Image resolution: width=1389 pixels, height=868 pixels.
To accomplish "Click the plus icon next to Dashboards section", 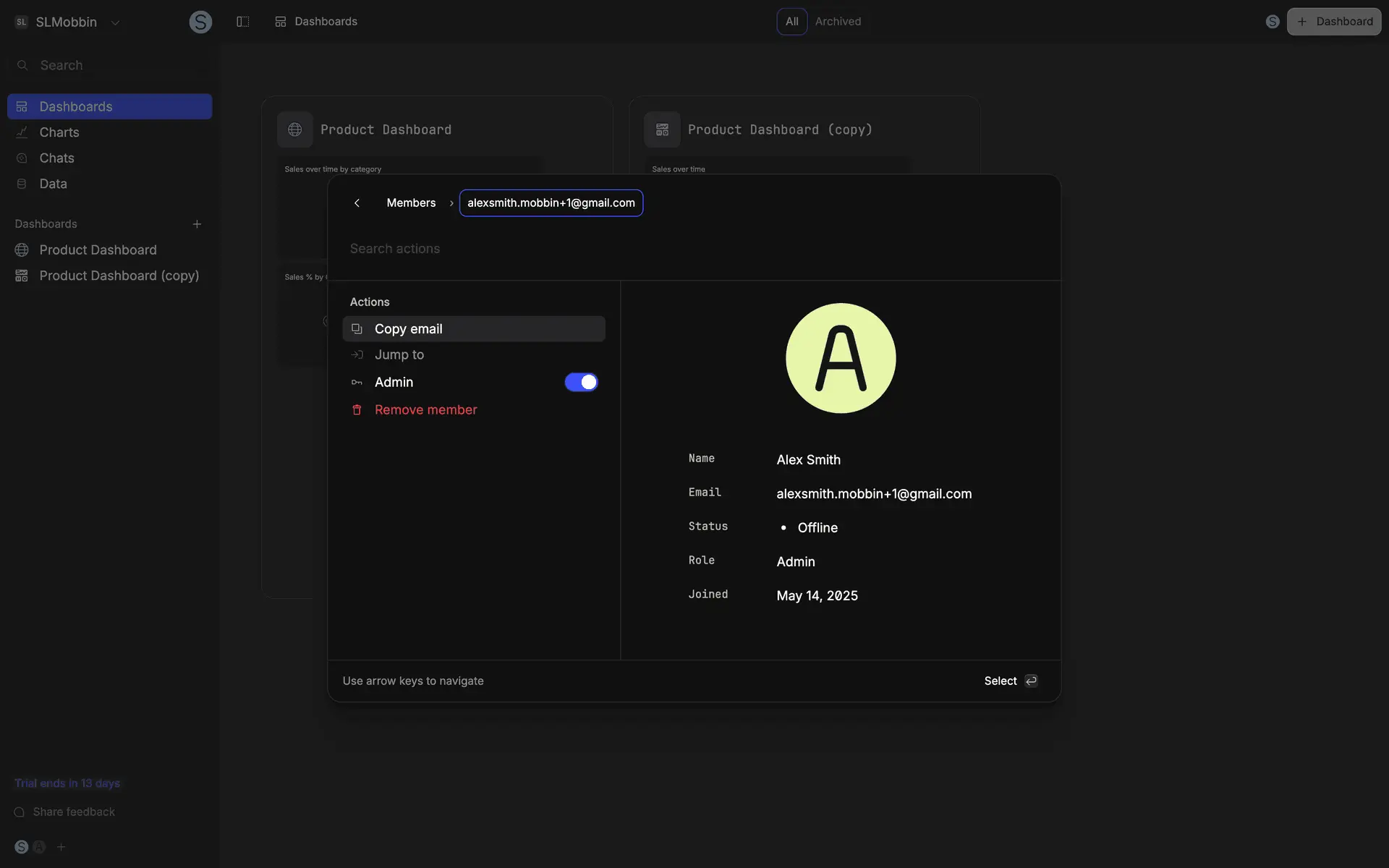I will tap(197, 224).
